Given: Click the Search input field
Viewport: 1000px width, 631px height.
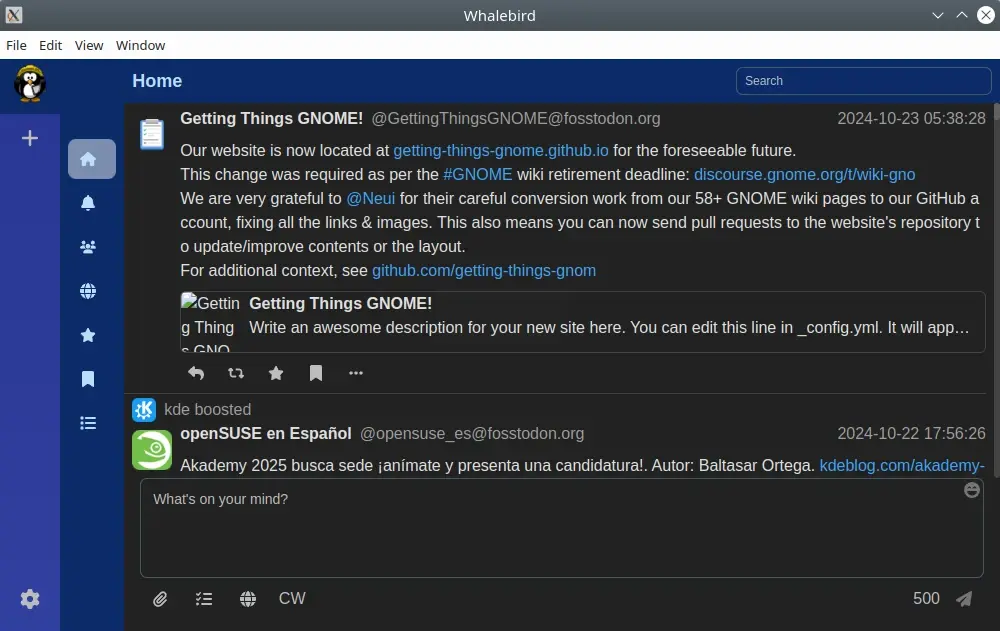Looking at the screenshot, I should tap(863, 81).
